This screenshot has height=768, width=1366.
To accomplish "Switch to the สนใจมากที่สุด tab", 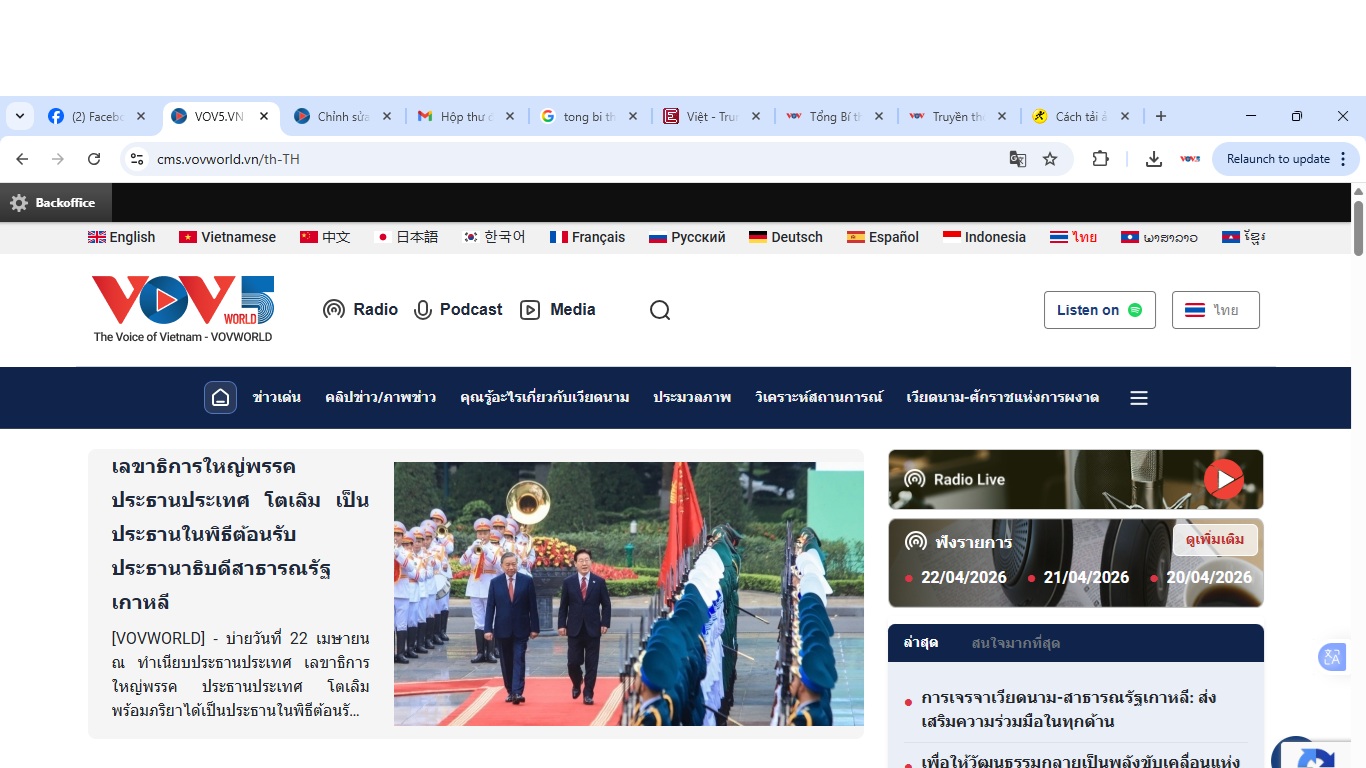I will (1015, 643).
